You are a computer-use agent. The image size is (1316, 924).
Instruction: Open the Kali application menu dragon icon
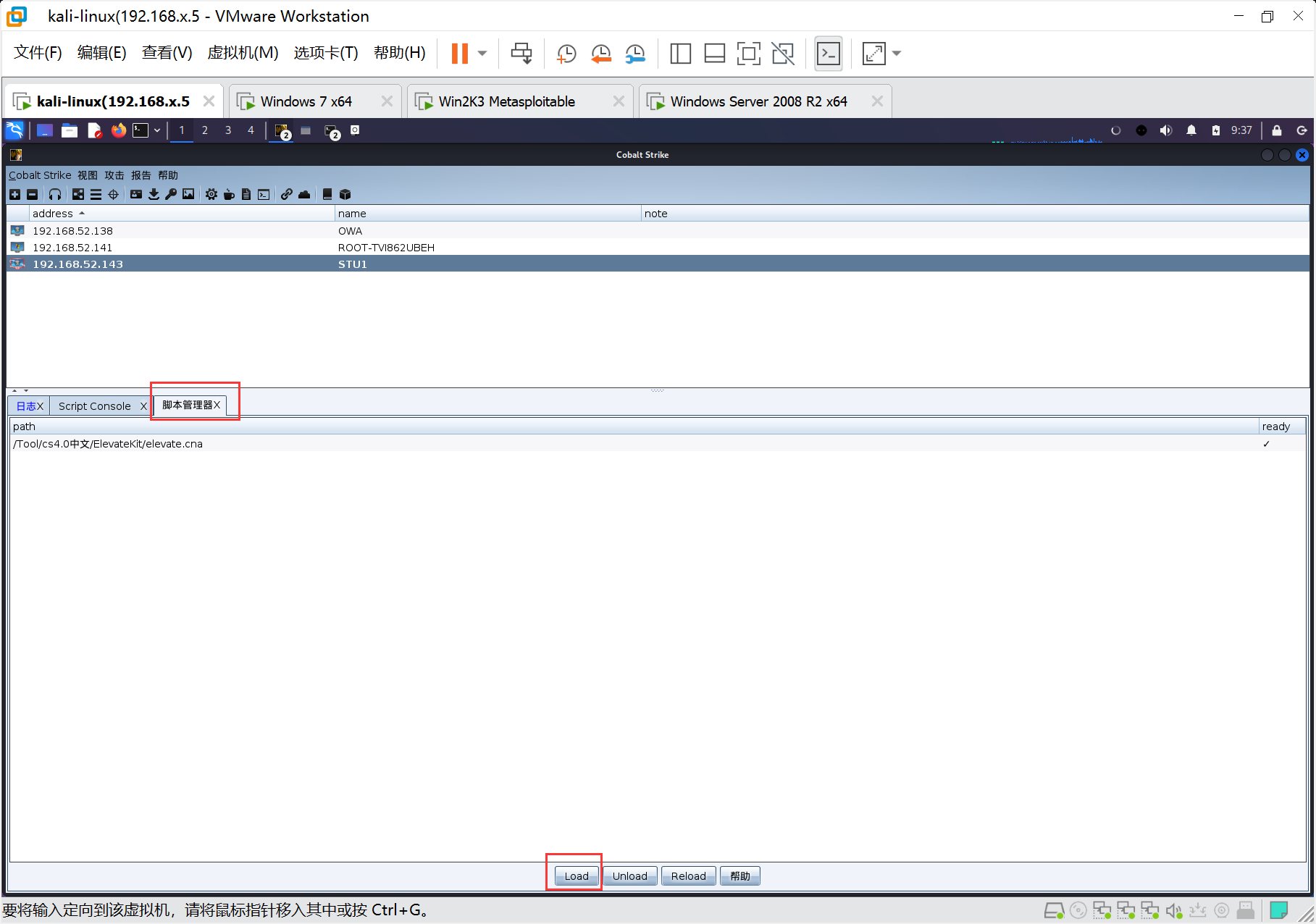pos(14,130)
